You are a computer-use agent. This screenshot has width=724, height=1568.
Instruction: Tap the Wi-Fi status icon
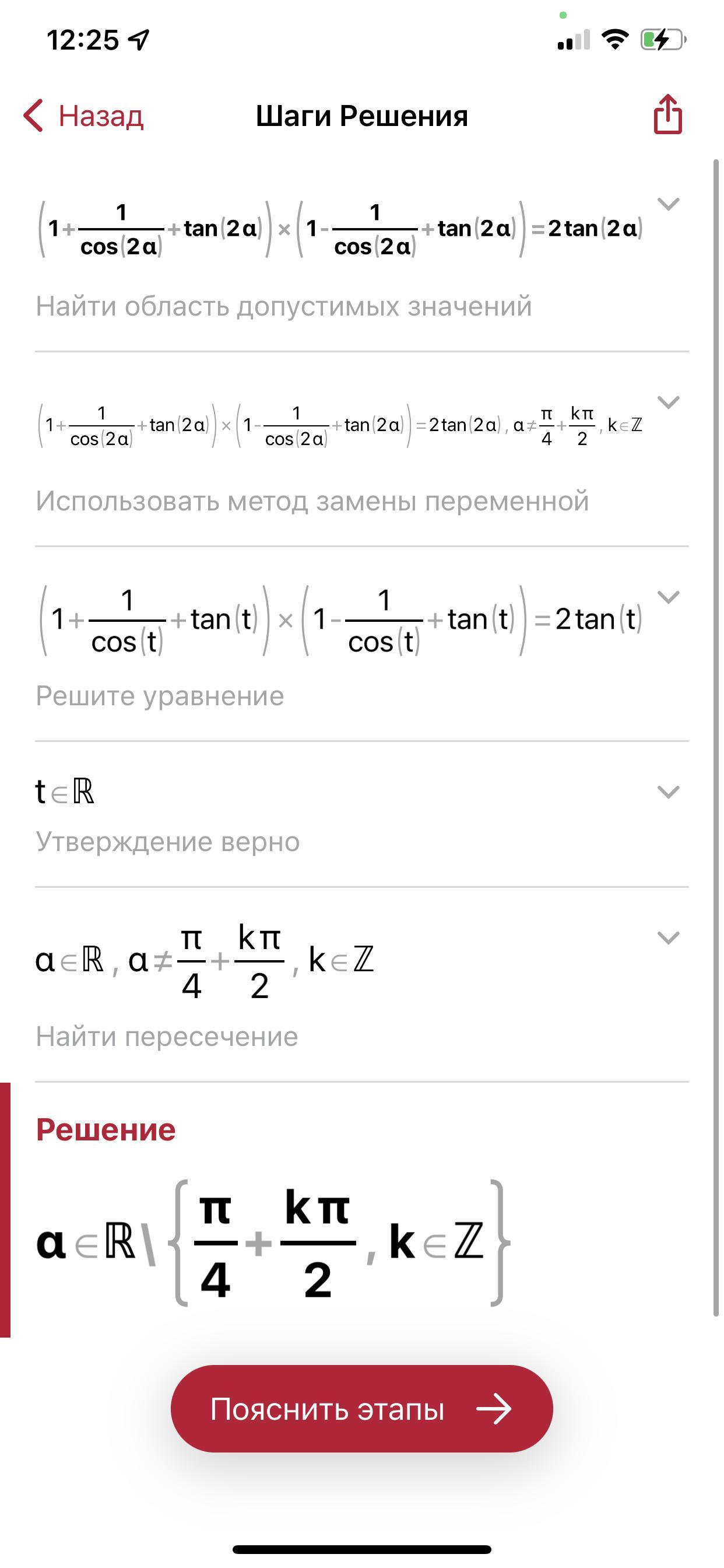[x=614, y=40]
